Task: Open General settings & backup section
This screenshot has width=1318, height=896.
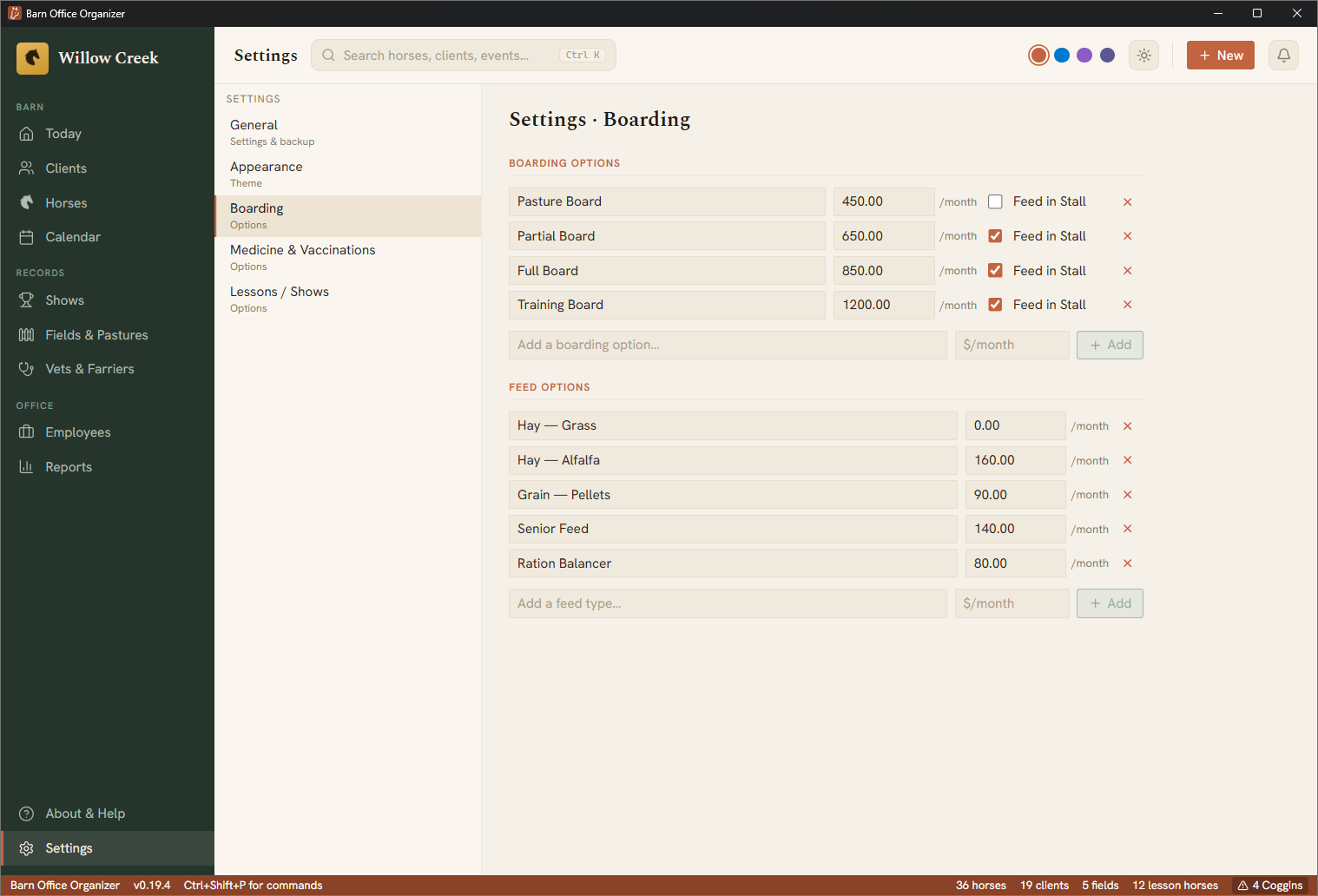Action: point(348,133)
